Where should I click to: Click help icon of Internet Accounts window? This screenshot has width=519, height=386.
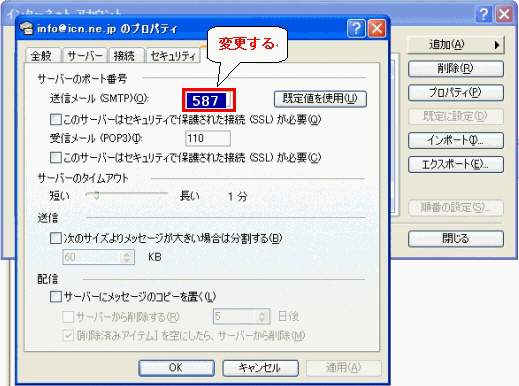coord(483,14)
